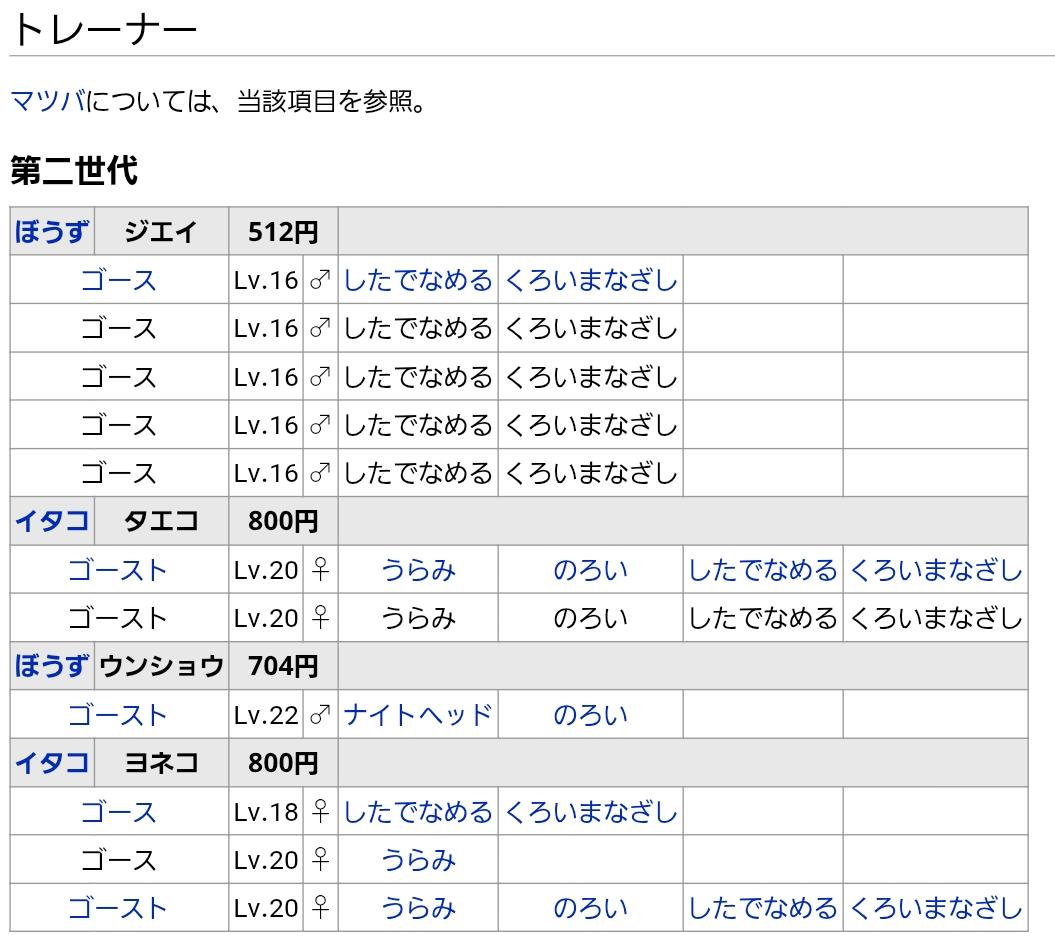
Task: Click blue のろい link in タエコ's first row
Action: tap(590, 570)
